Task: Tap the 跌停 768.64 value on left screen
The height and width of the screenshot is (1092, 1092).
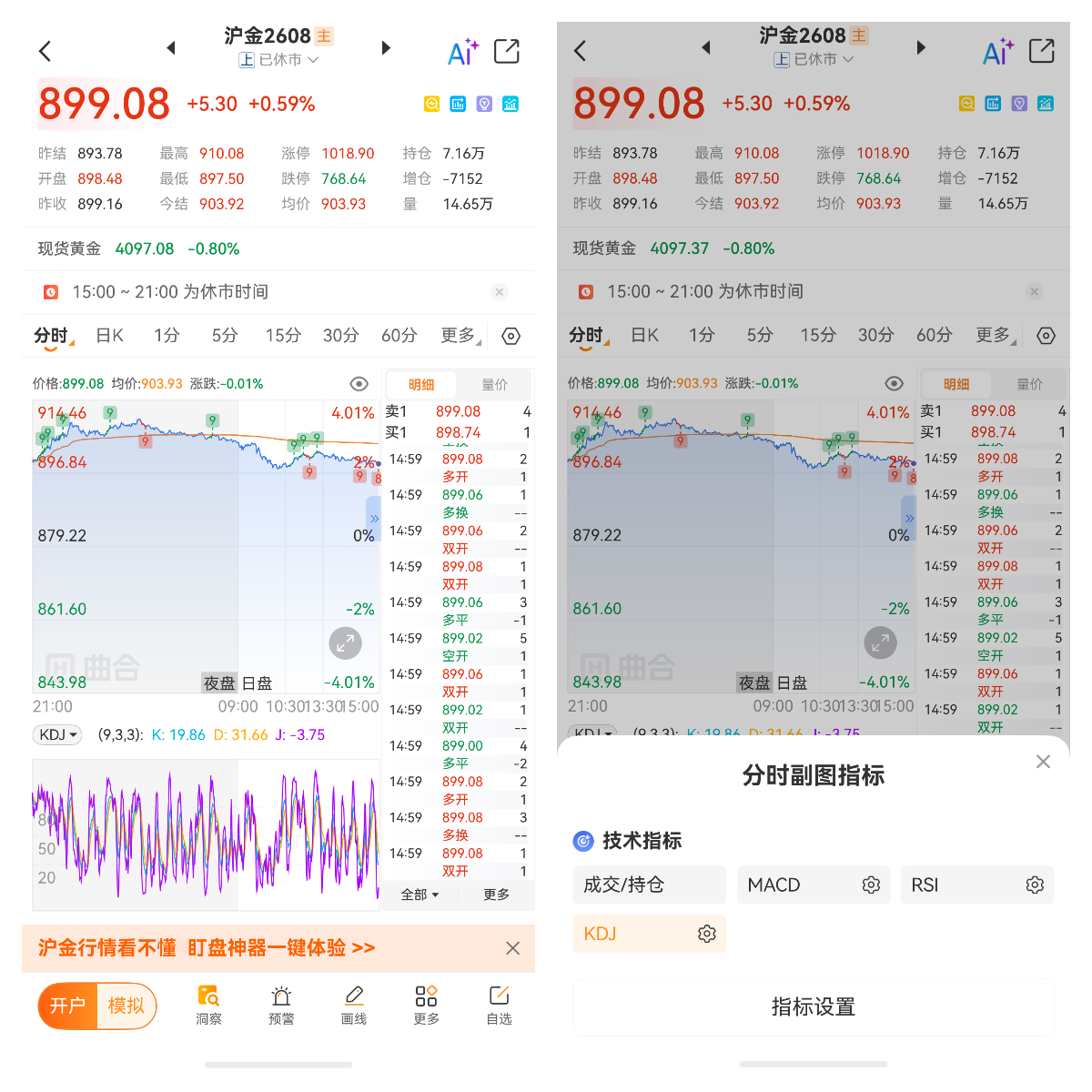Action: click(x=343, y=179)
